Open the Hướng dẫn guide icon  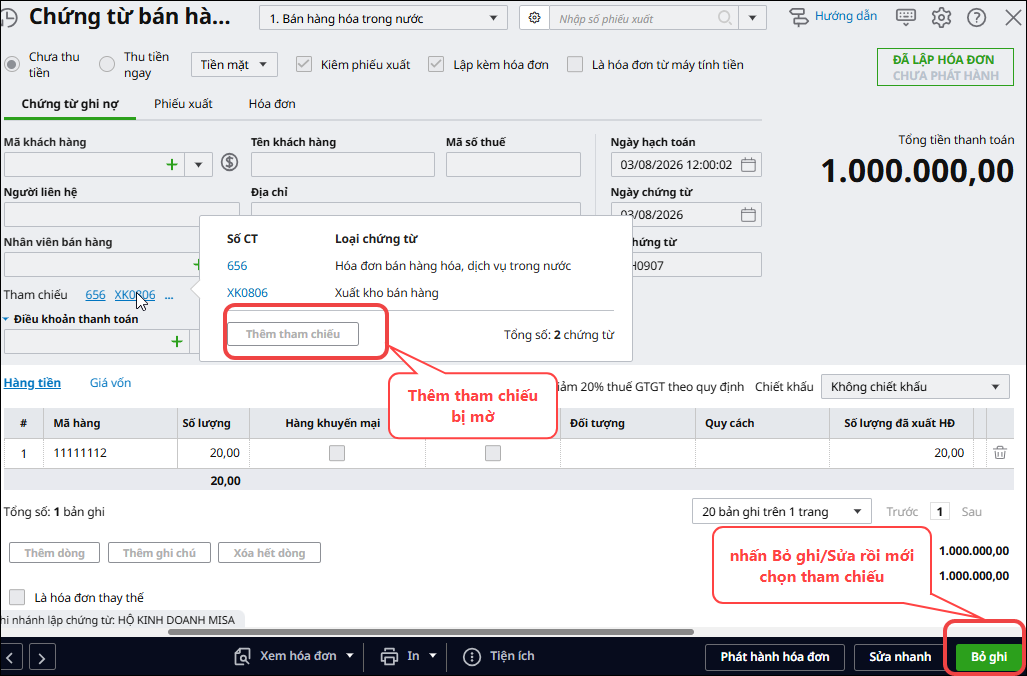798,18
